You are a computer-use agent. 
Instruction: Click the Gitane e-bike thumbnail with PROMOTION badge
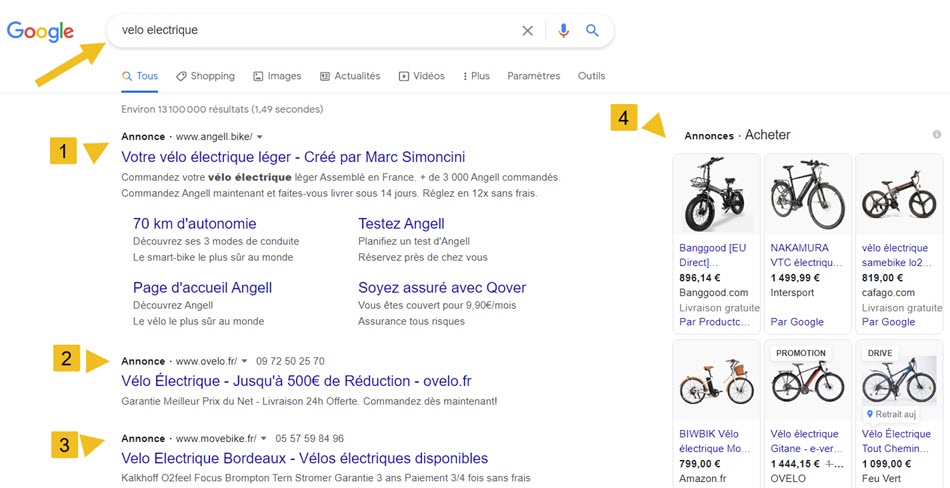(808, 383)
